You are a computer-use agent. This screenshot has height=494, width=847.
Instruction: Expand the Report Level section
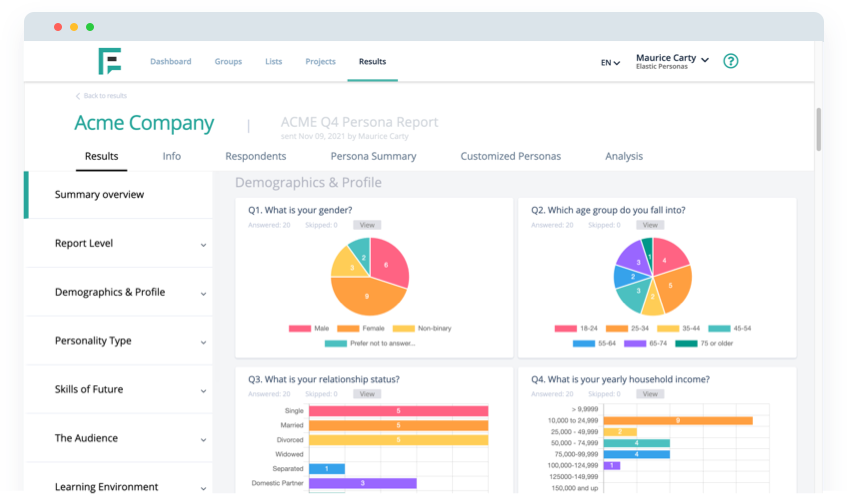119,243
